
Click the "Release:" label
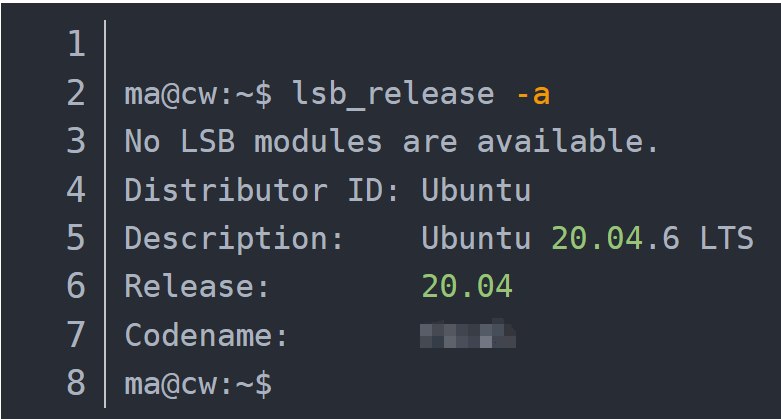coord(198,287)
